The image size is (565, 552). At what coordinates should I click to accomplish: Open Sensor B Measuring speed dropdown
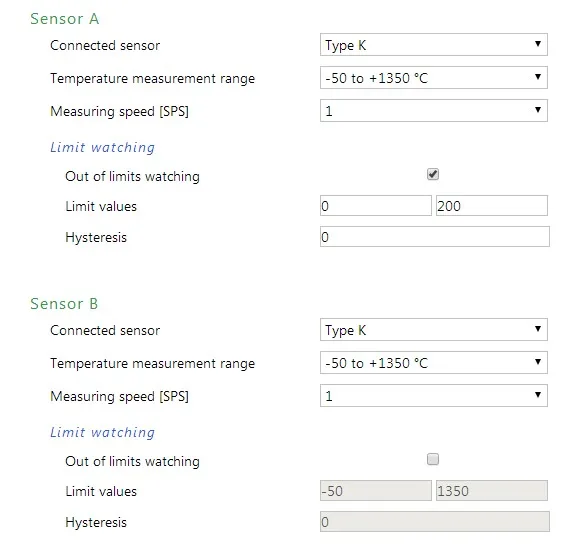tap(433, 396)
